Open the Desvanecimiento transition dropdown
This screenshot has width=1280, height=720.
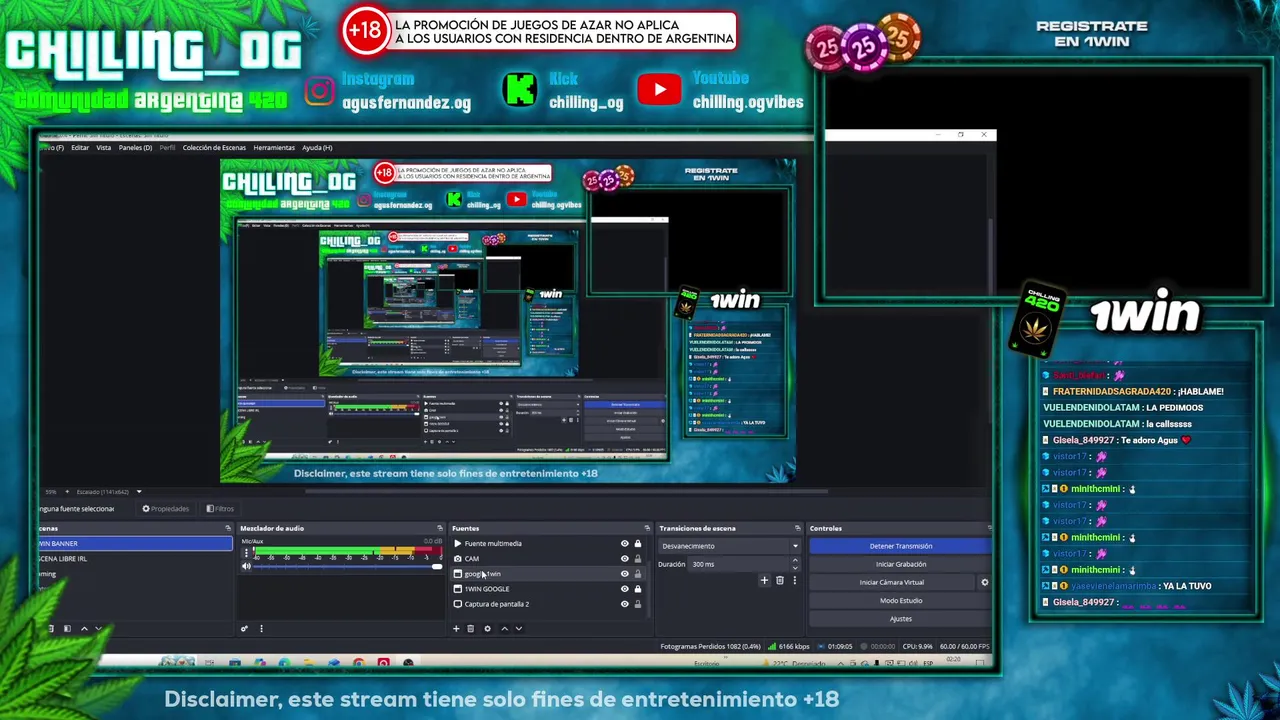coord(730,546)
